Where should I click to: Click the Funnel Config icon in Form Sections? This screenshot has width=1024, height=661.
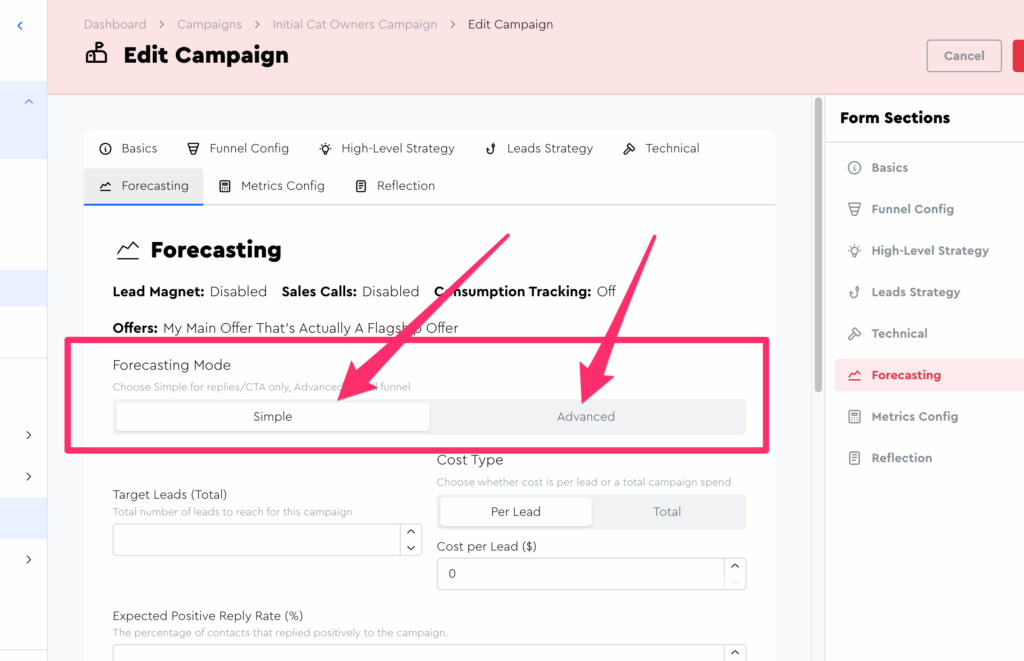point(854,209)
